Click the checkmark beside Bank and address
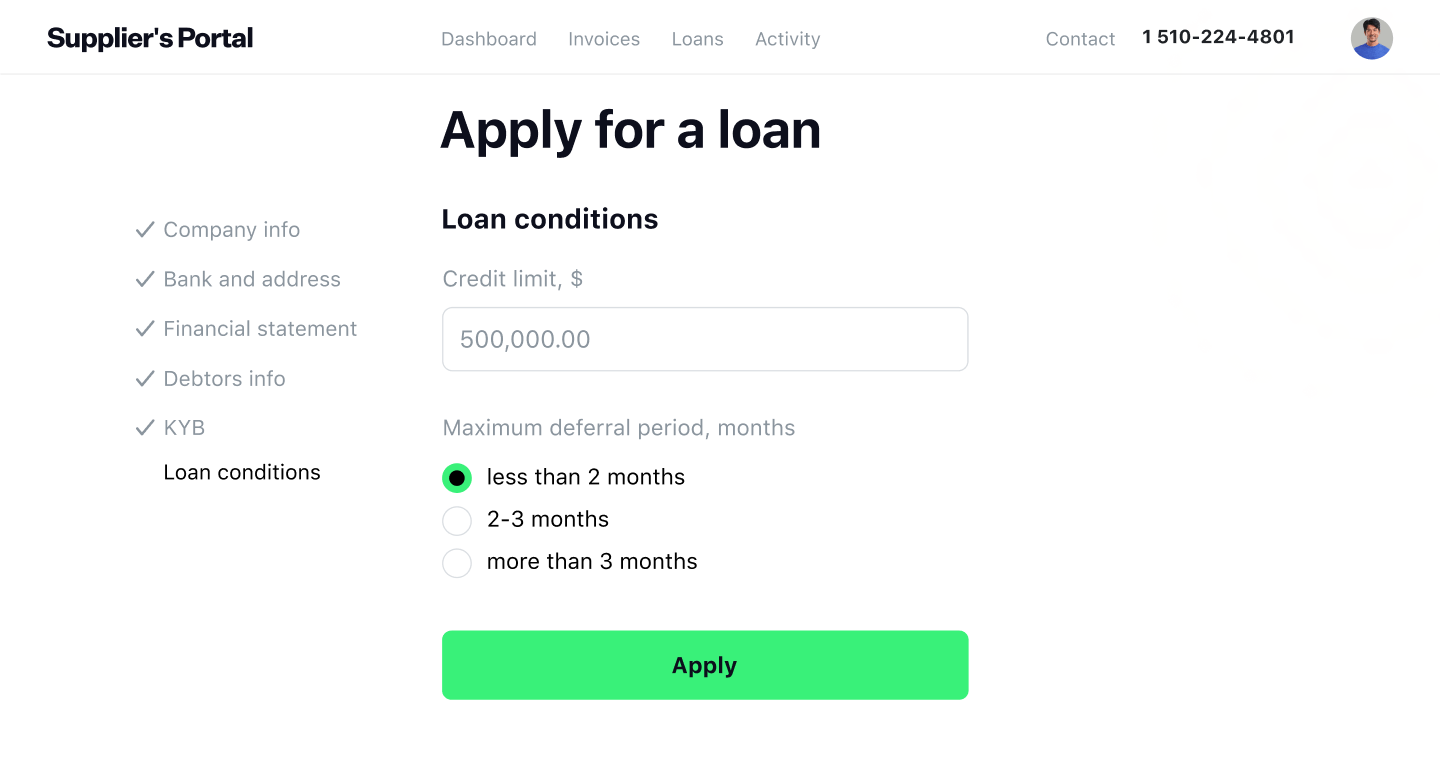 tap(145, 279)
